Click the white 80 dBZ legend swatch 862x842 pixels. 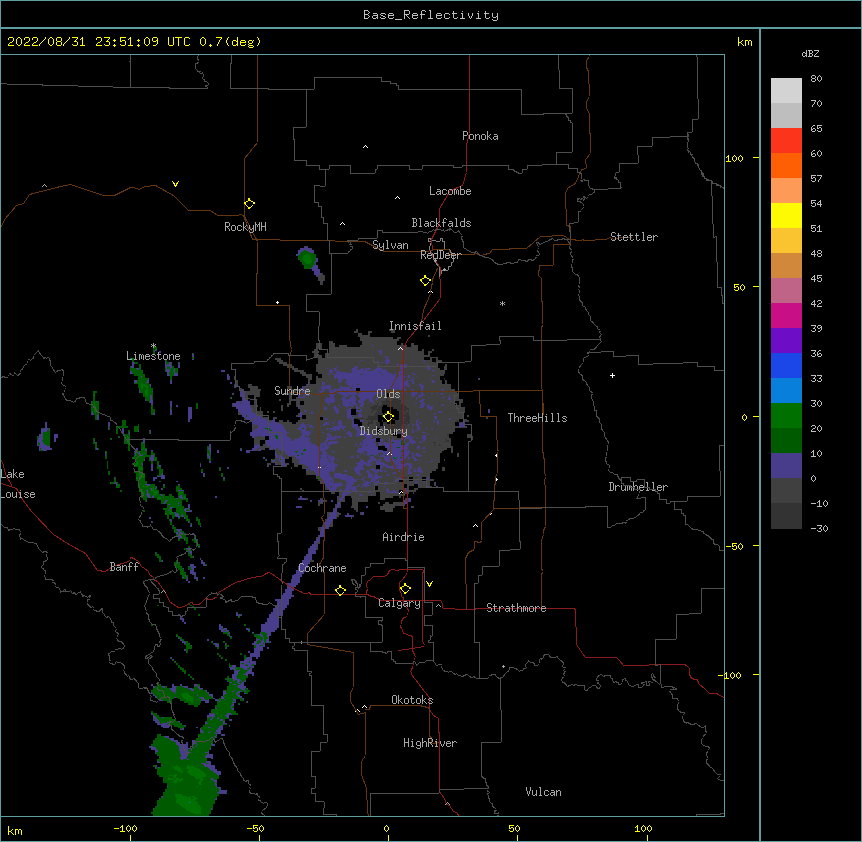pos(786,91)
